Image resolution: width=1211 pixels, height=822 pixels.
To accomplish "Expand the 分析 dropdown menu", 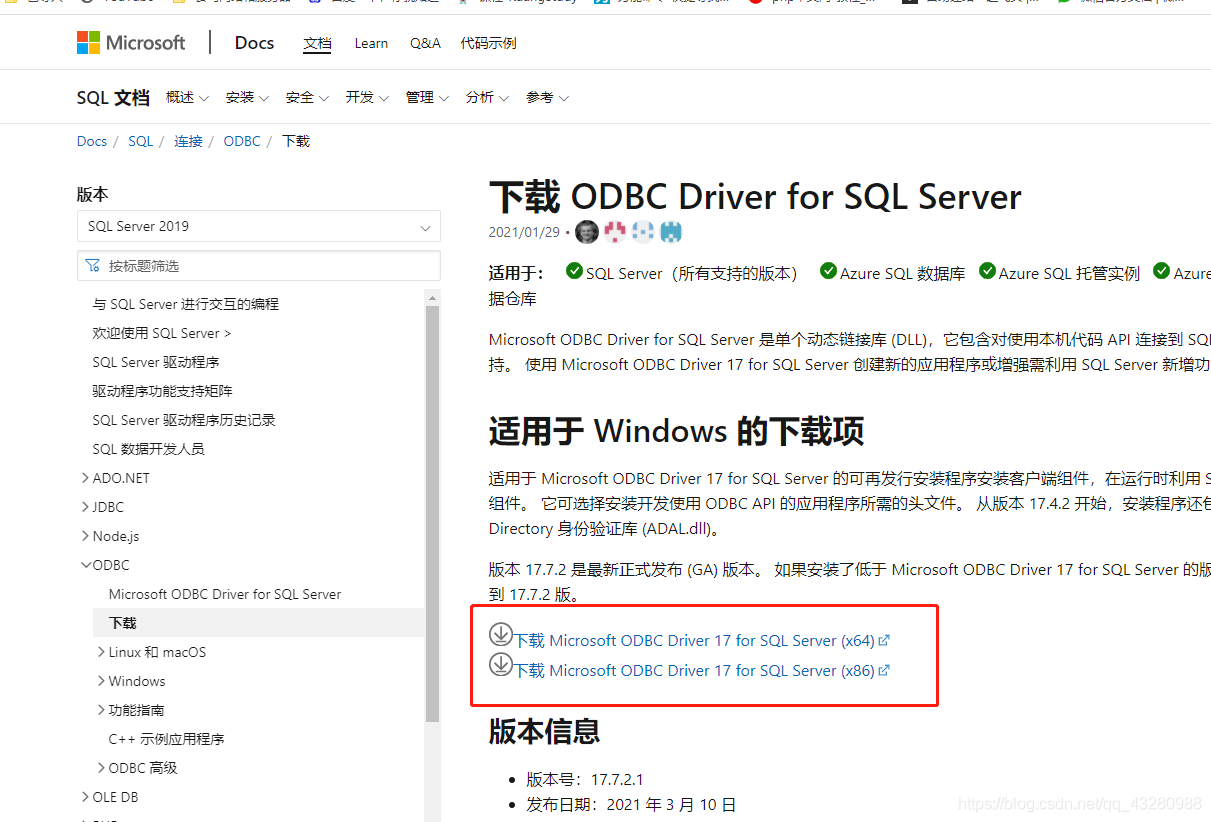I will (487, 97).
